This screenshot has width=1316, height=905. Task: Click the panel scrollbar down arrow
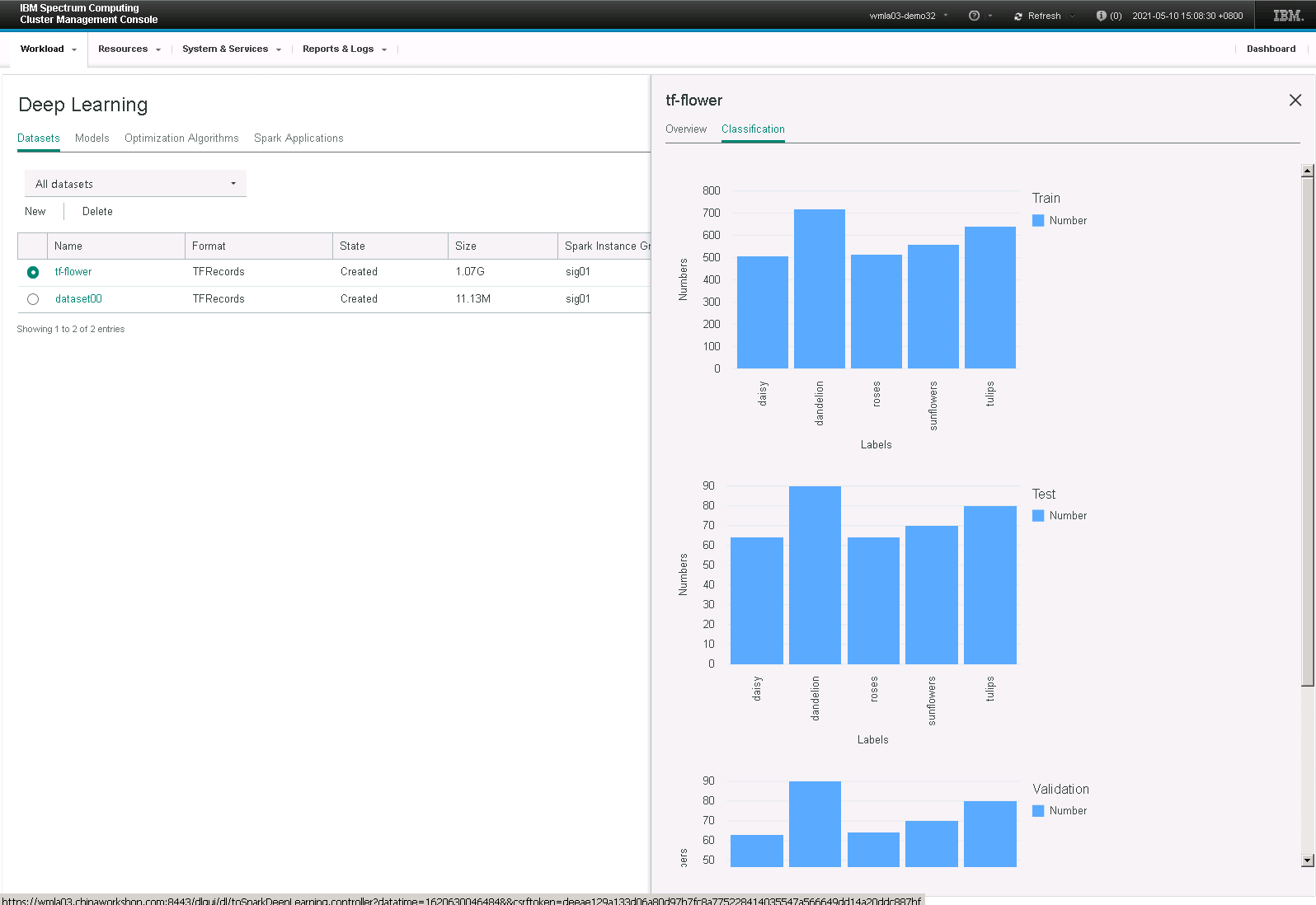pyautogui.click(x=1307, y=860)
